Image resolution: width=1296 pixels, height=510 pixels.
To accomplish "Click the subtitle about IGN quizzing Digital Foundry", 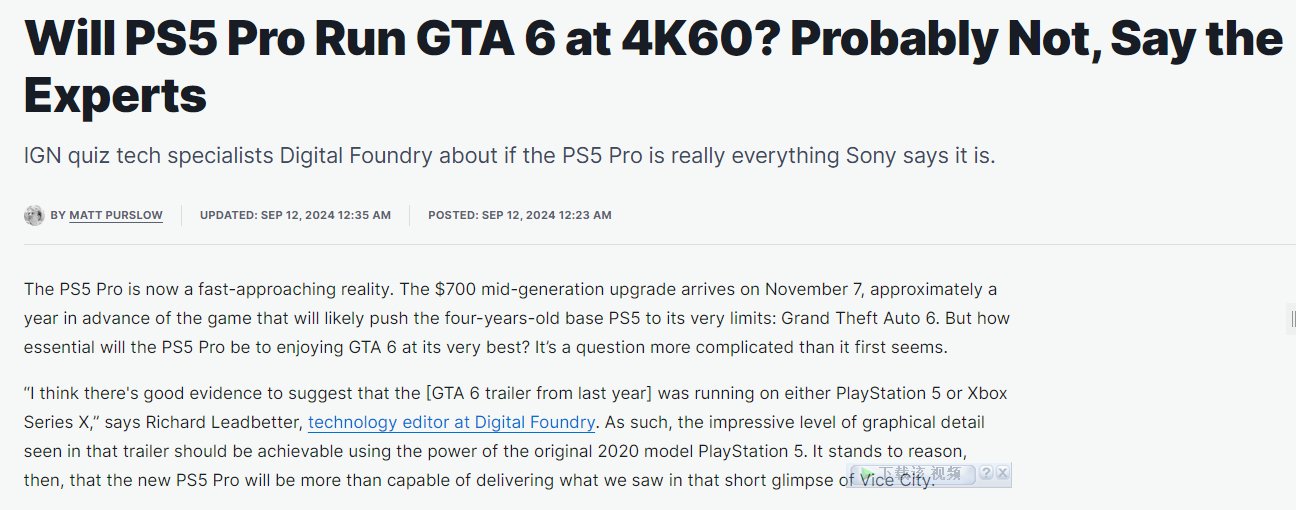I will click(510, 156).
